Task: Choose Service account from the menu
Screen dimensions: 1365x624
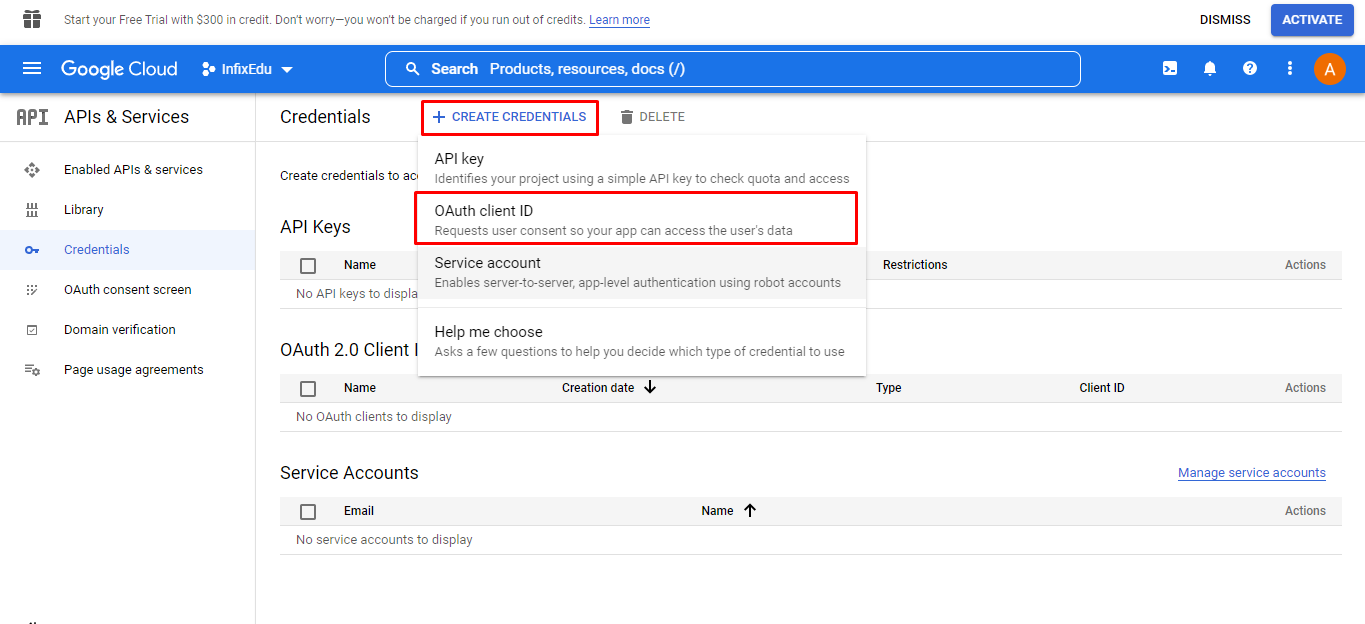Action: tap(641, 272)
